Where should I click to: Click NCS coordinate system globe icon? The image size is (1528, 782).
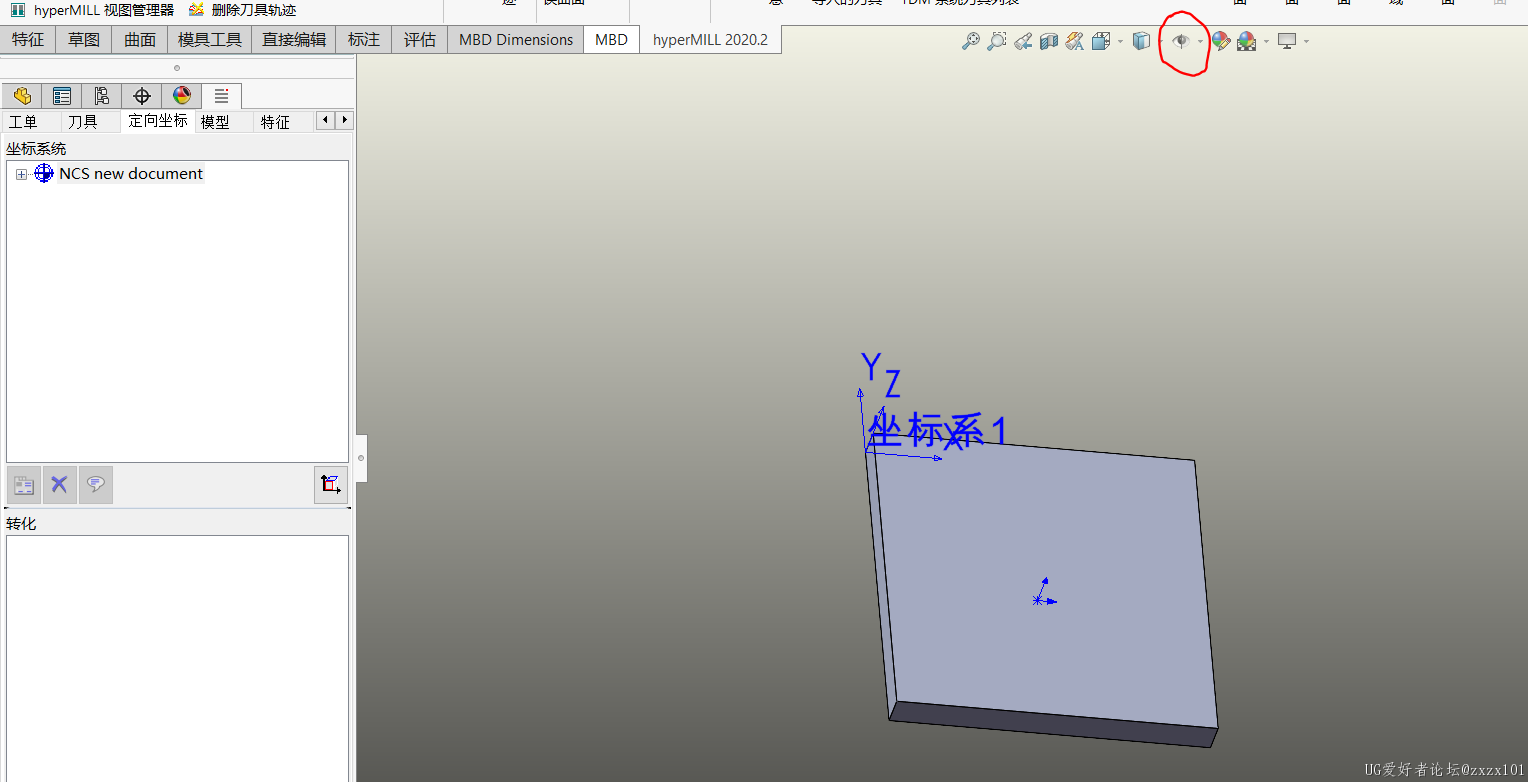coord(43,173)
